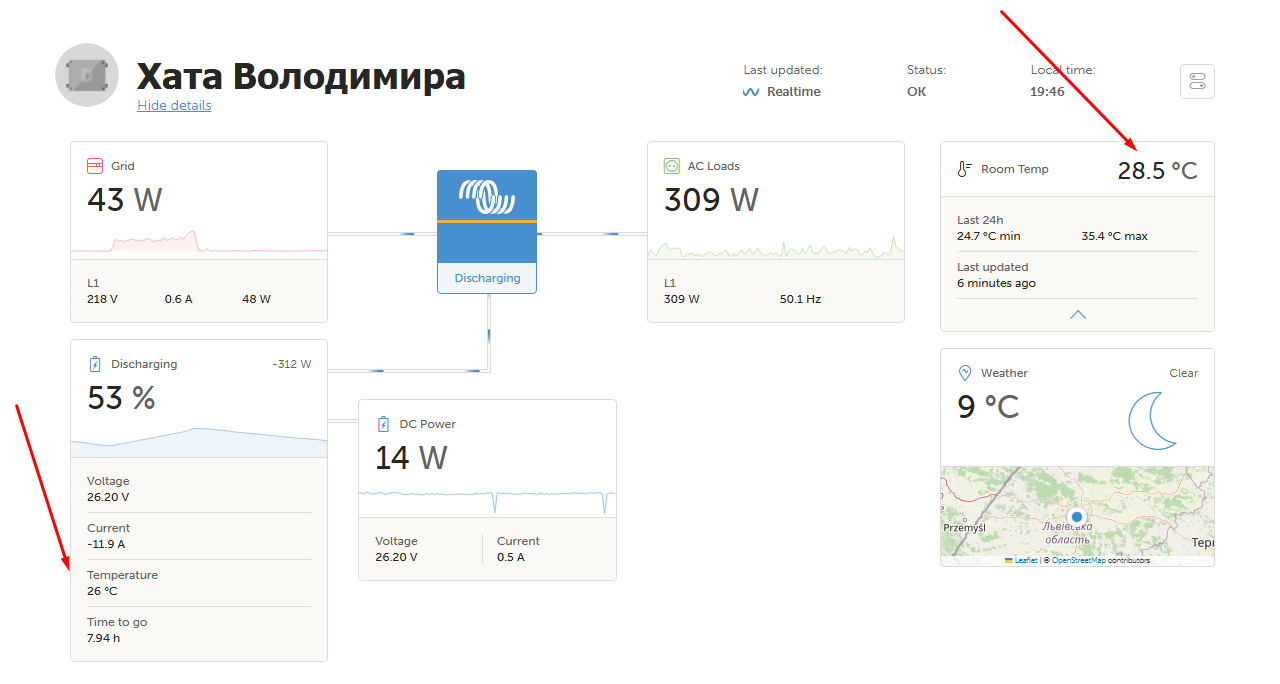Image resolution: width=1280 pixels, height=684 pixels.
Task: Click the Room Temp thermometer icon
Action: click(x=964, y=169)
